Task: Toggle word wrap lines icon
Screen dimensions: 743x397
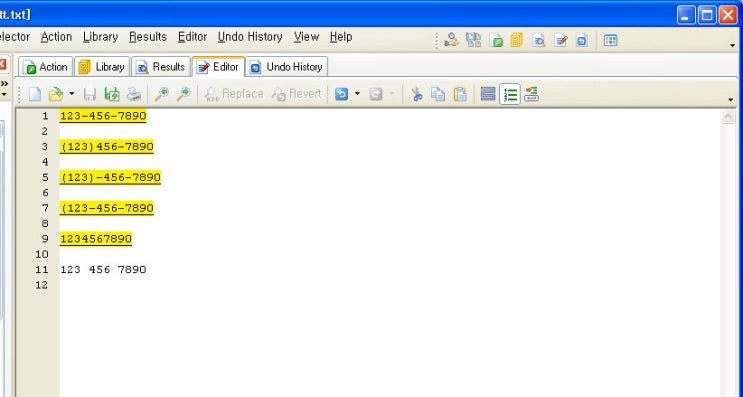Action: (488, 94)
